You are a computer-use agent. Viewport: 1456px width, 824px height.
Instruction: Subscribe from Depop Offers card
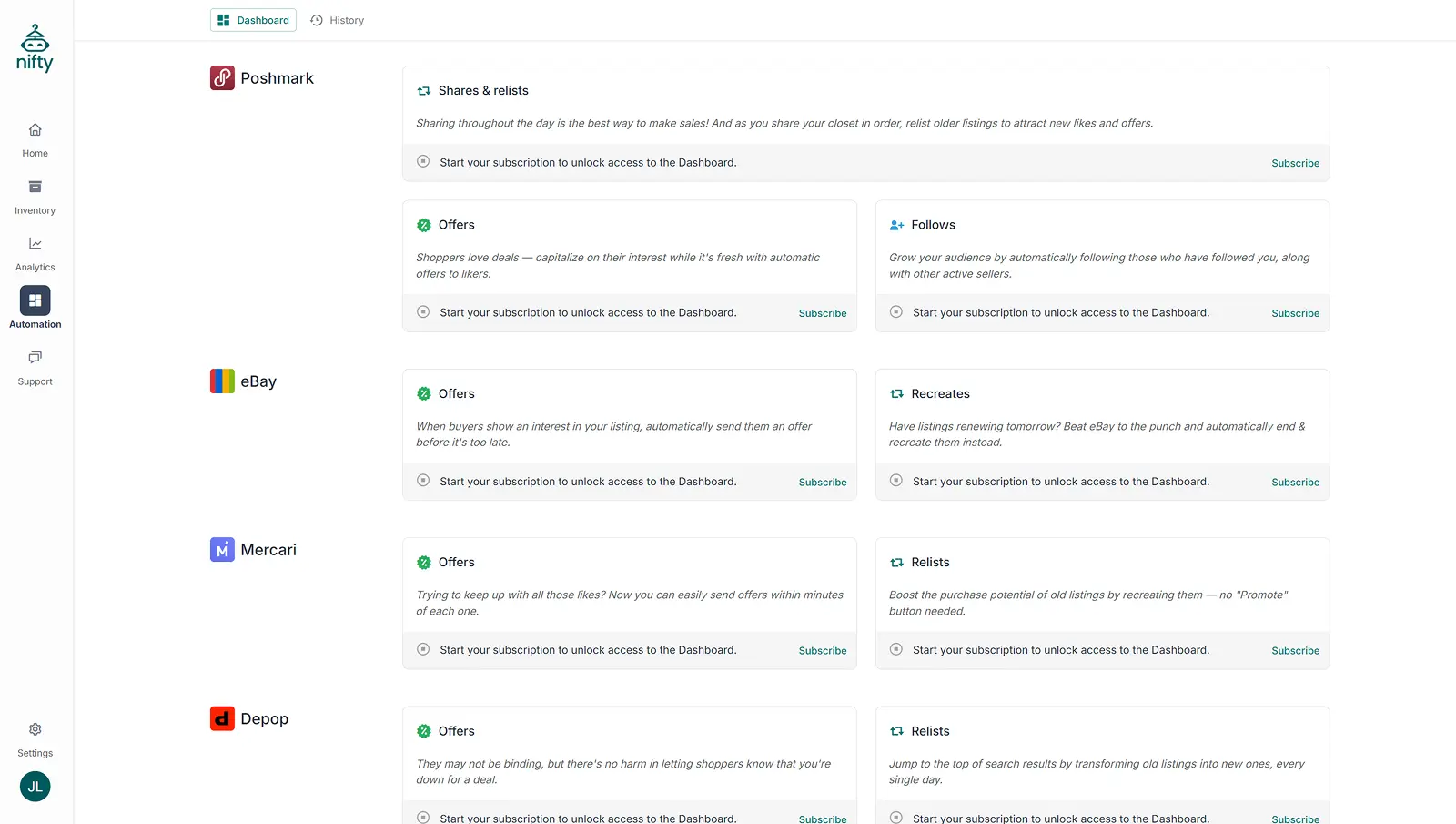click(823, 819)
